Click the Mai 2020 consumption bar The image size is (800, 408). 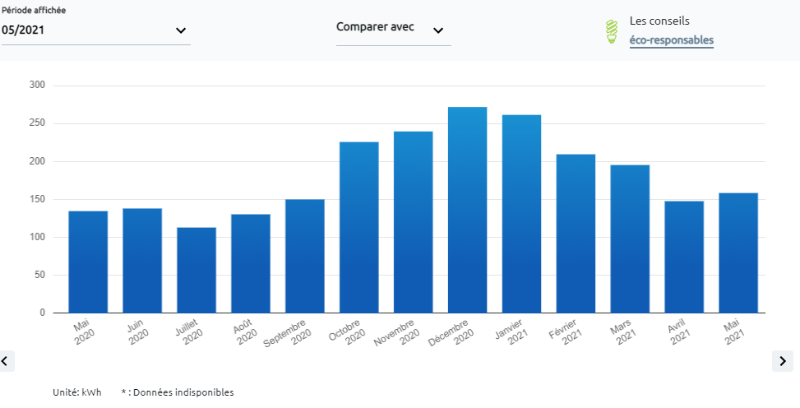coord(88,262)
